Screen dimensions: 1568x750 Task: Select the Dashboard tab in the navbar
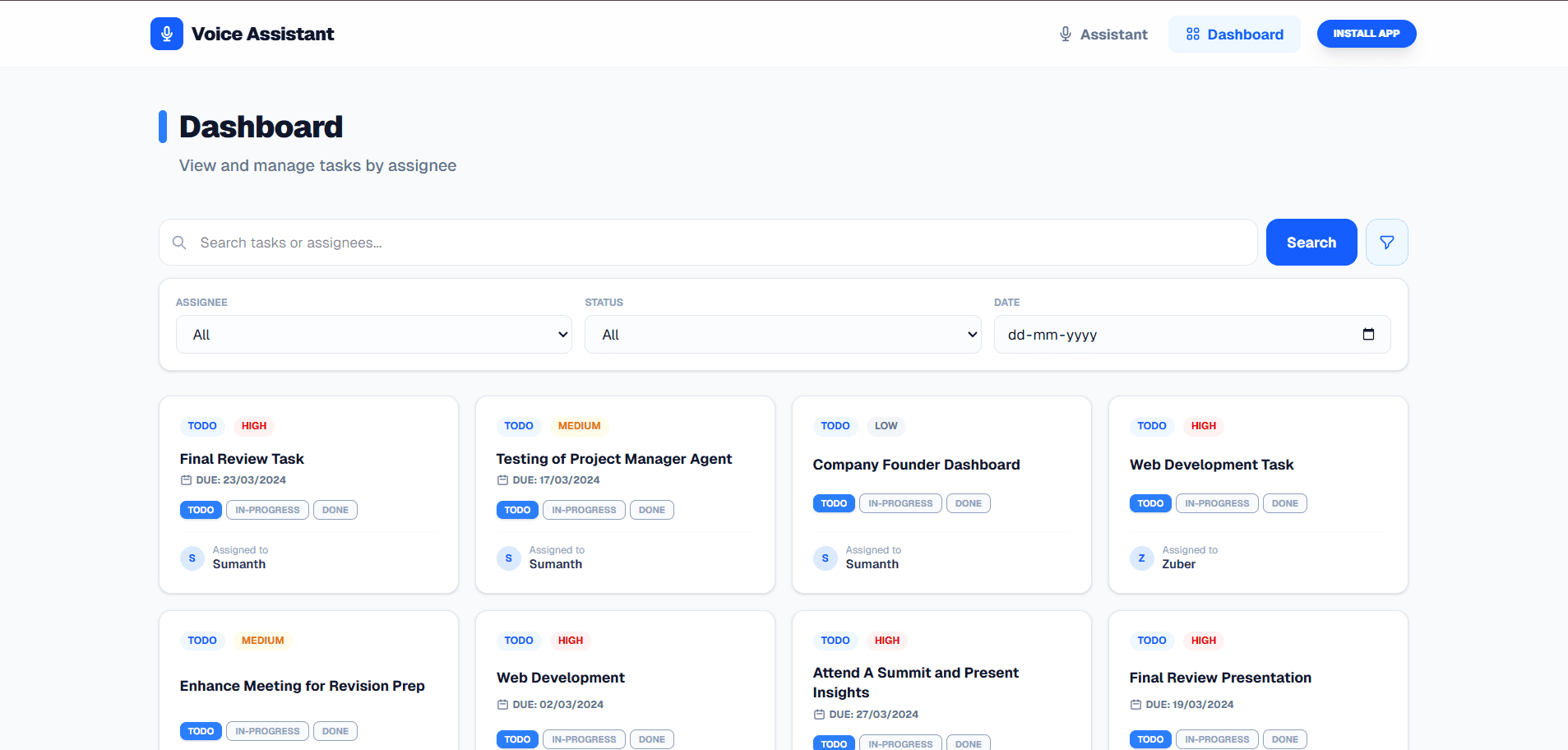click(1234, 34)
